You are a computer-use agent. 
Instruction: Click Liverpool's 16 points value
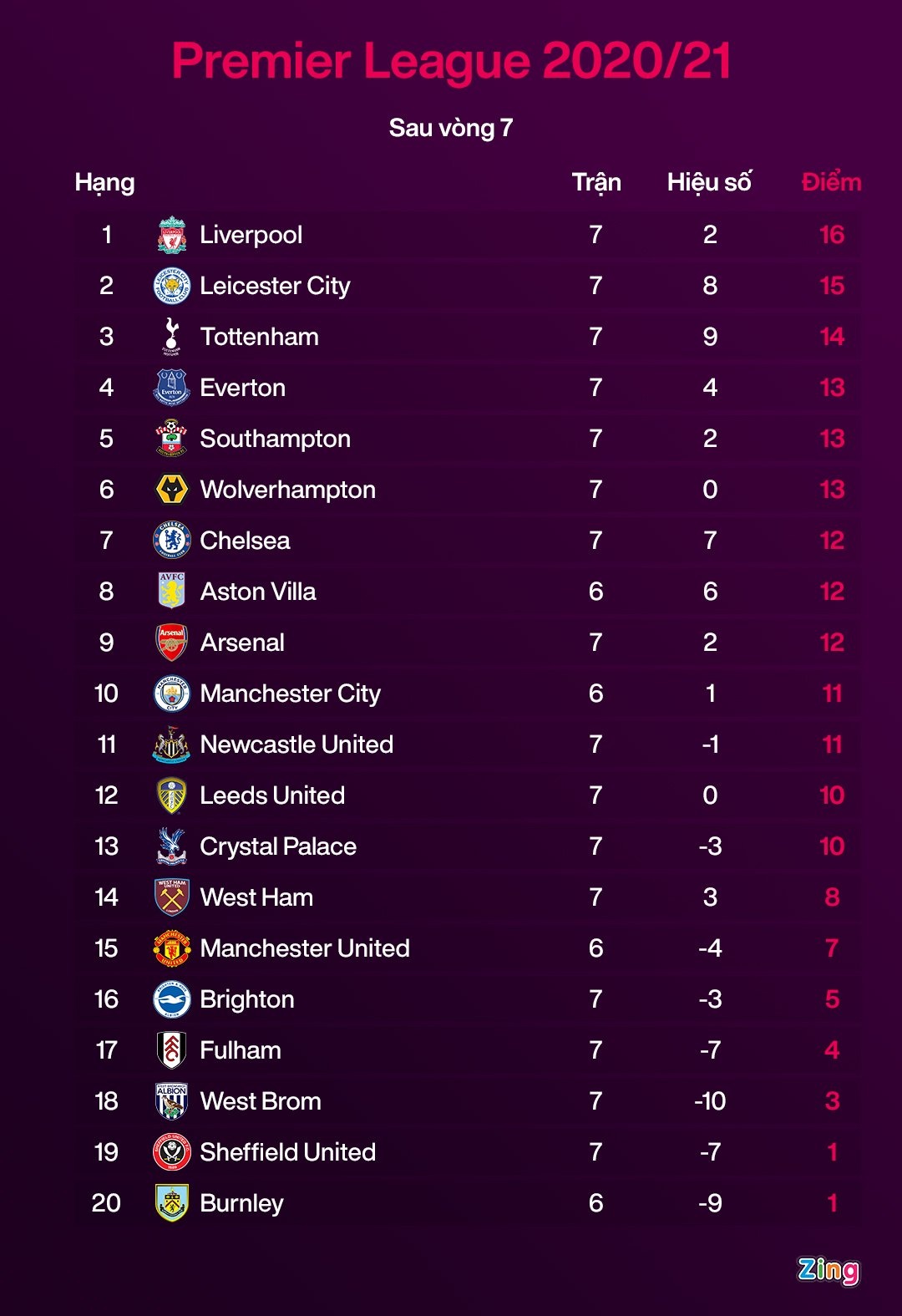pyautogui.click(x=832, y=235)
